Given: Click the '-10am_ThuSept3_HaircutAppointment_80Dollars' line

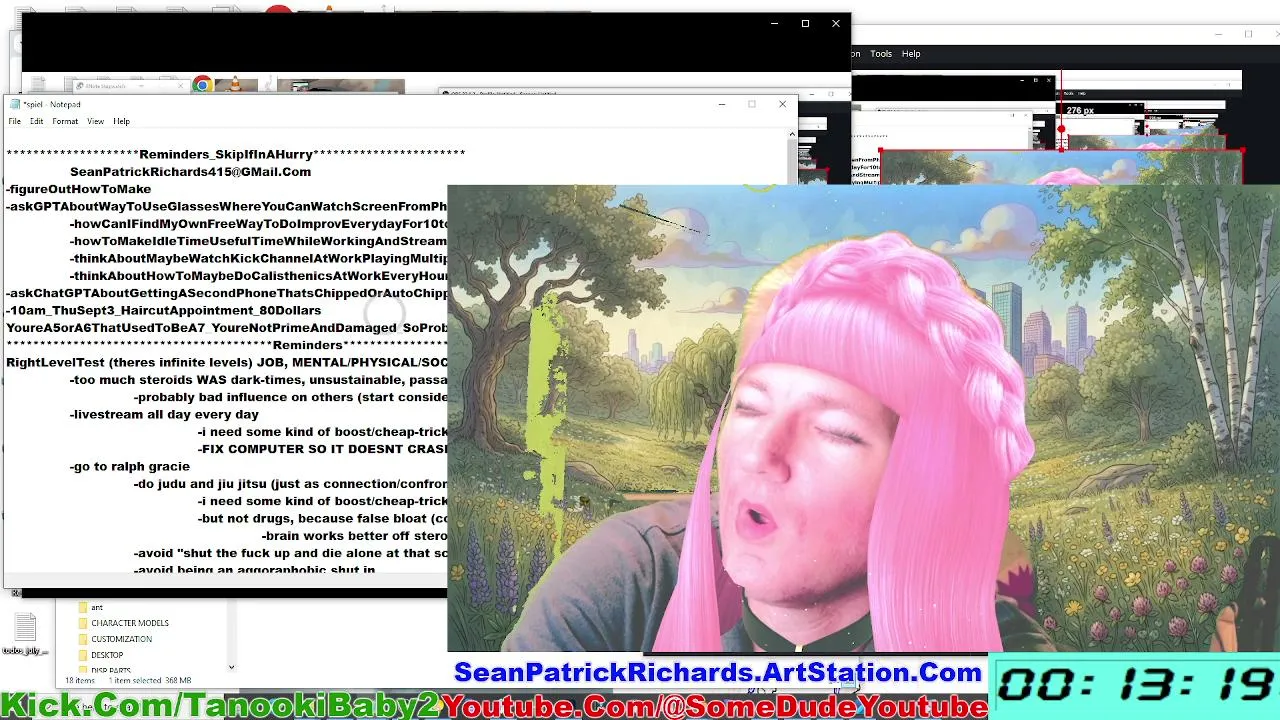Looking at the screenshot, I should coord(163,310).
